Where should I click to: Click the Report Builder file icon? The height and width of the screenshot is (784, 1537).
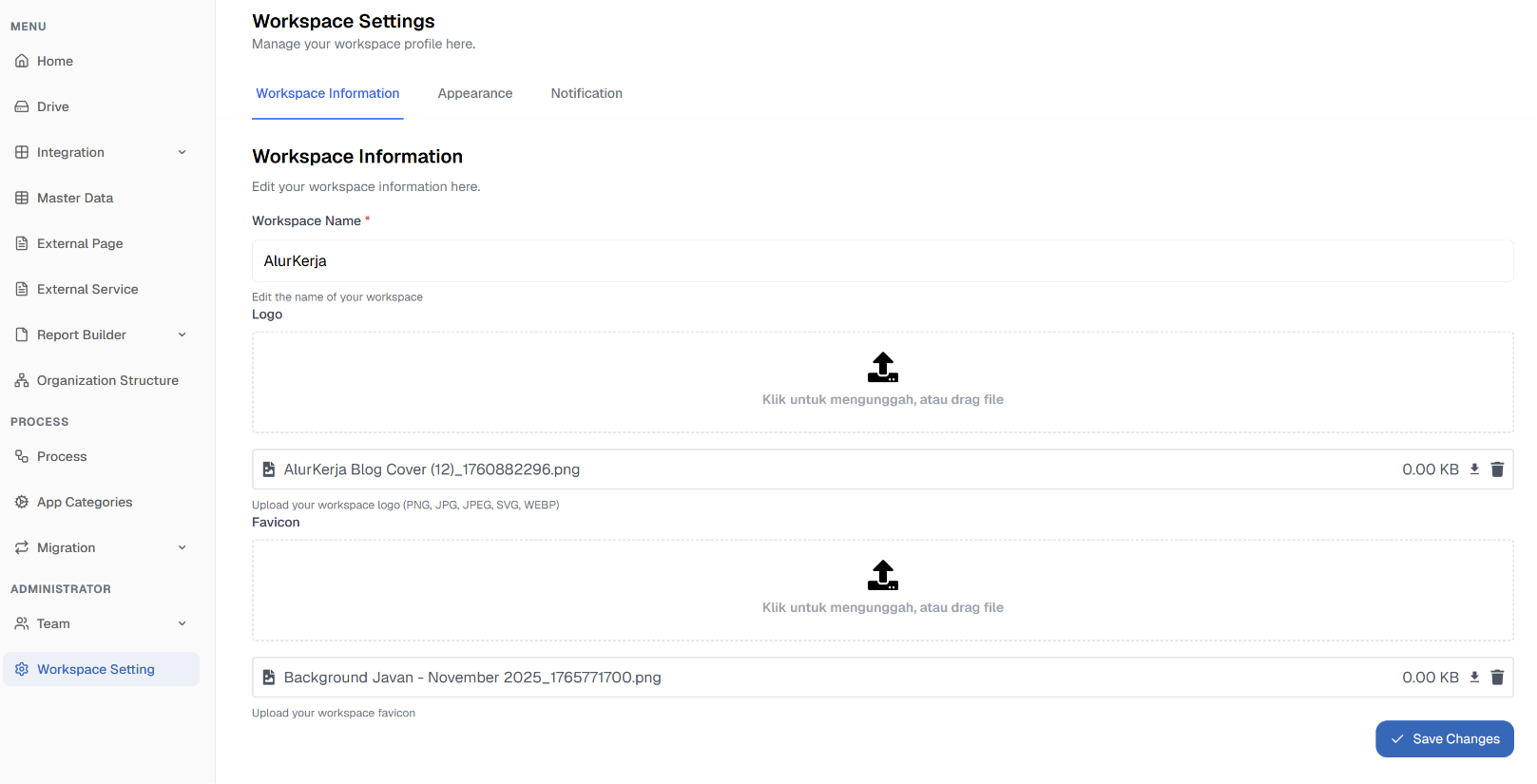coord(22,335)
